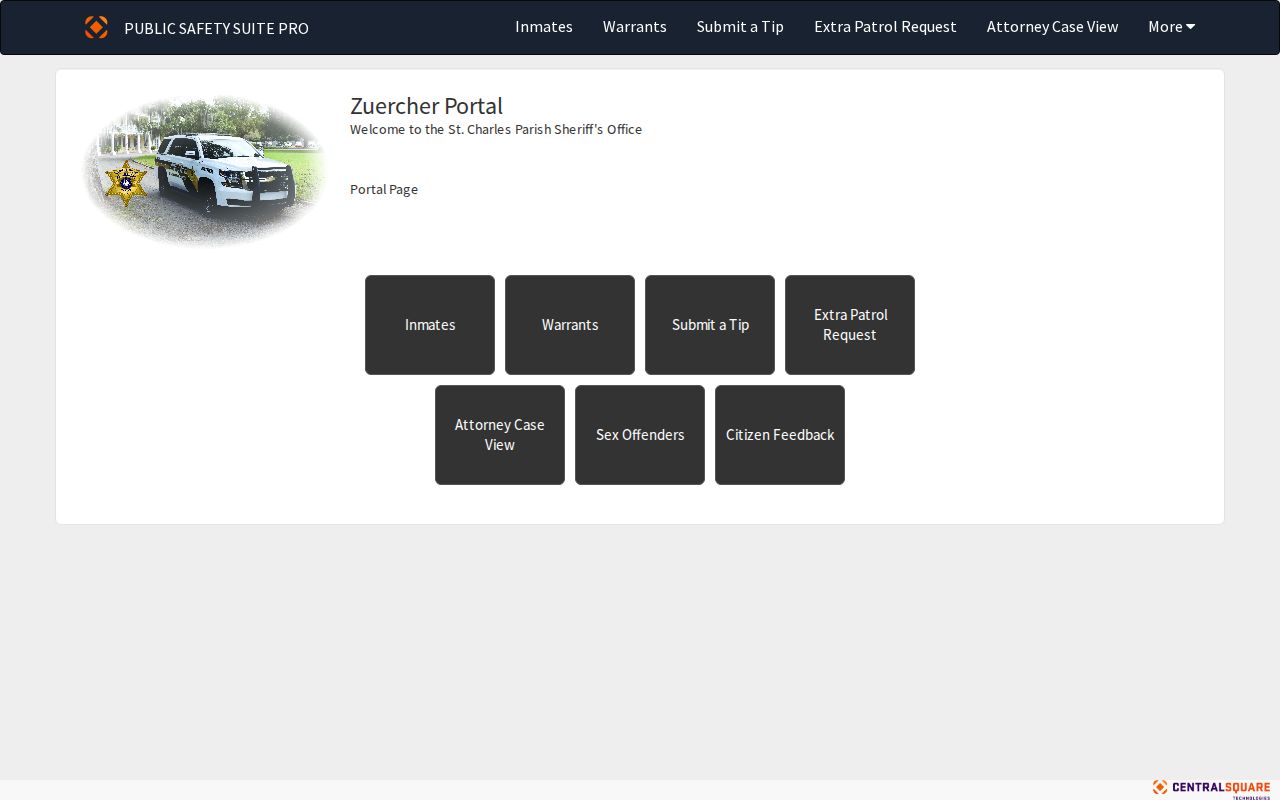The image size is (1280, 800).
Task: Click the welcome to St. Charles Parish text
Action: pyautogui.click(x=496, y=130)
